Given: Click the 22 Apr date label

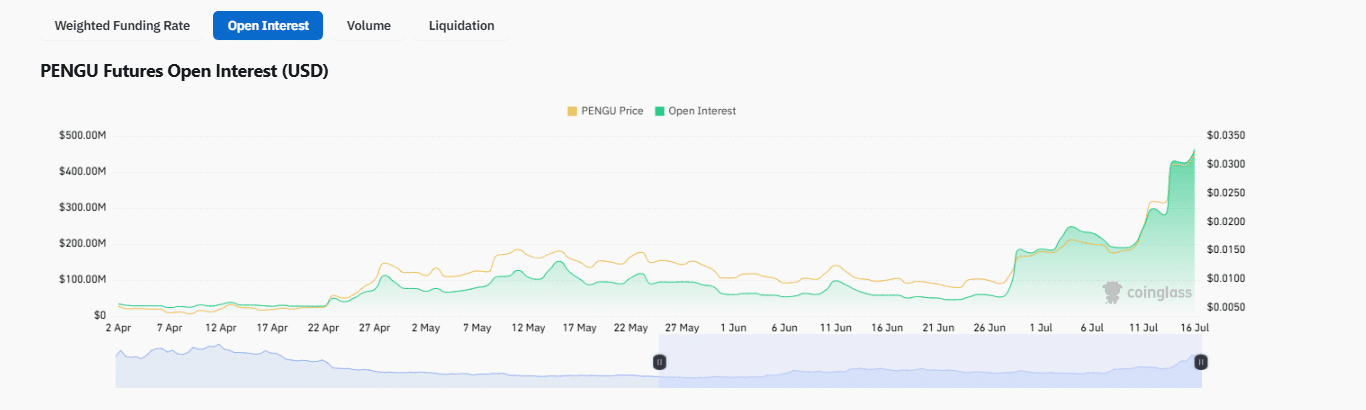Looking at the screenshot, I should point(323,328).
